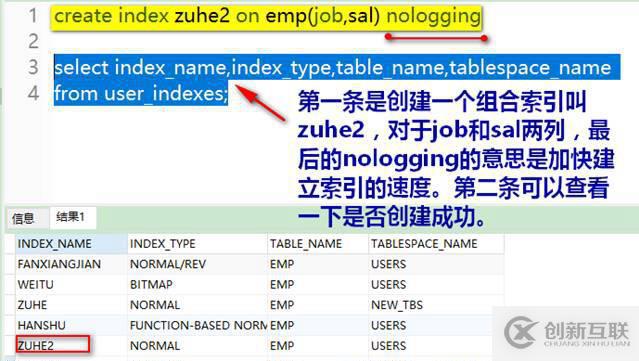Select the TABLESPACE_NAME column header
Screen dimensions: 639x361
coord(436,244)
